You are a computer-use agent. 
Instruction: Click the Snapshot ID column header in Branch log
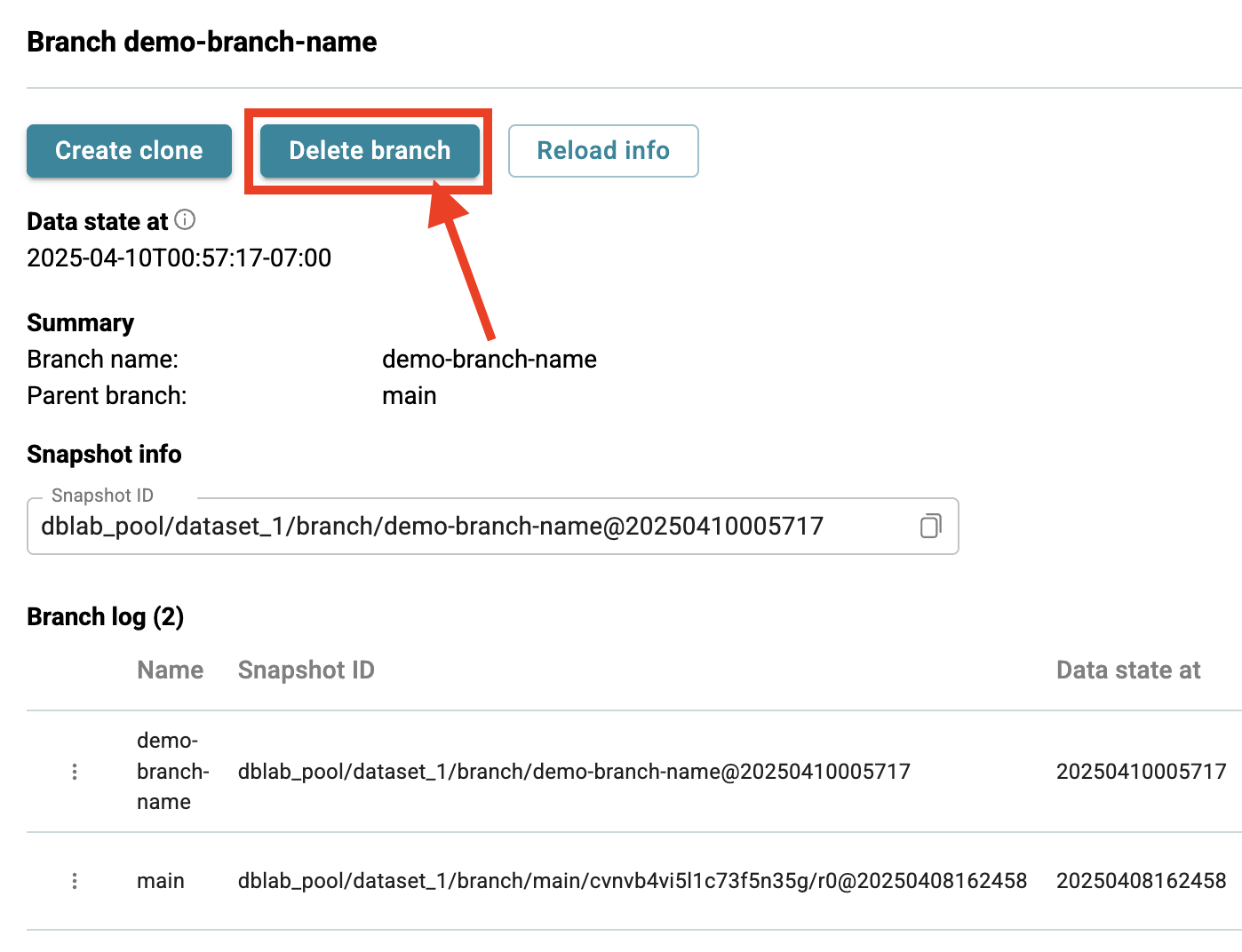point(307,670)
